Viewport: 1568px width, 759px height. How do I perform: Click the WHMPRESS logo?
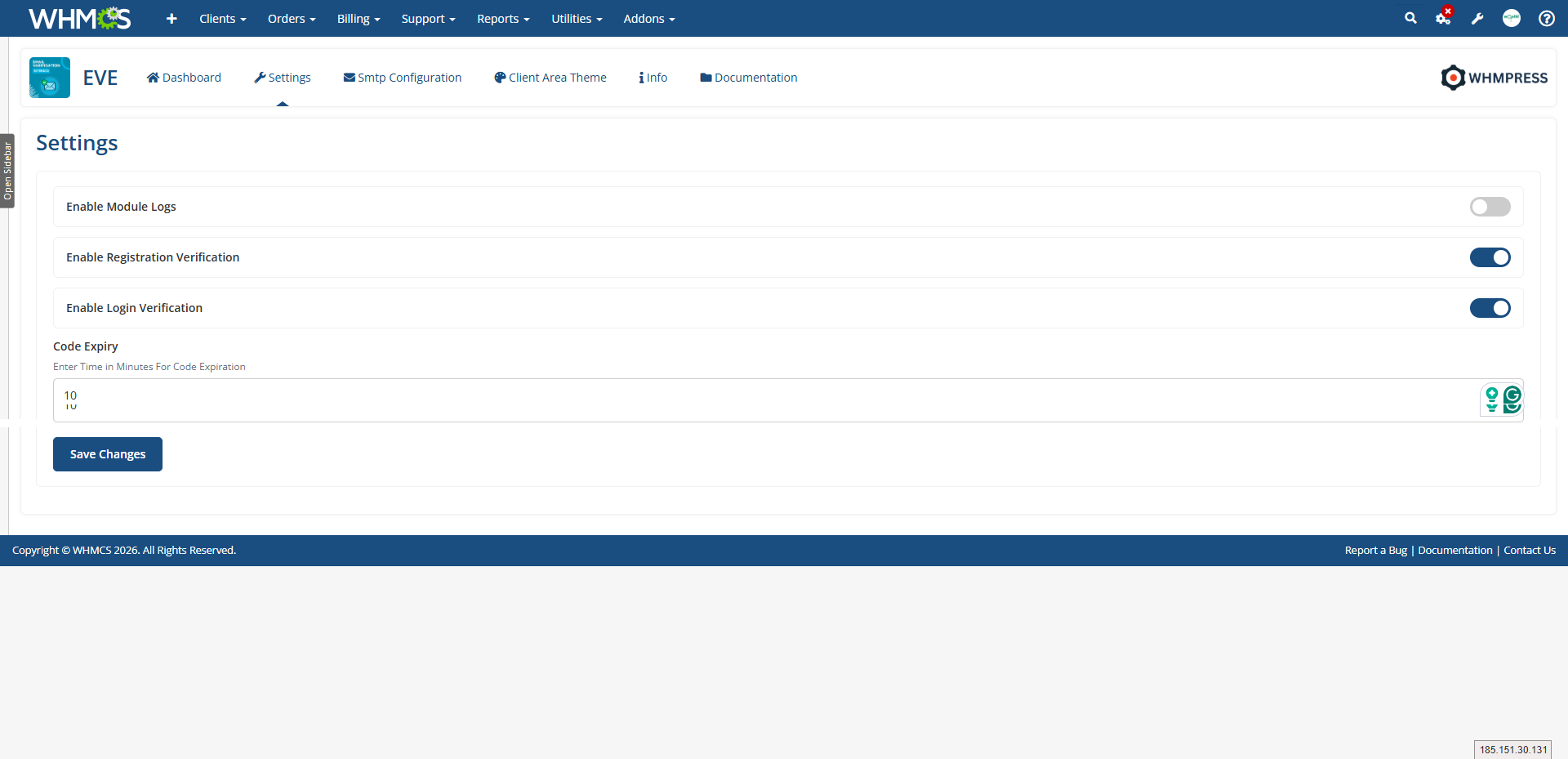pos(1494,78)
